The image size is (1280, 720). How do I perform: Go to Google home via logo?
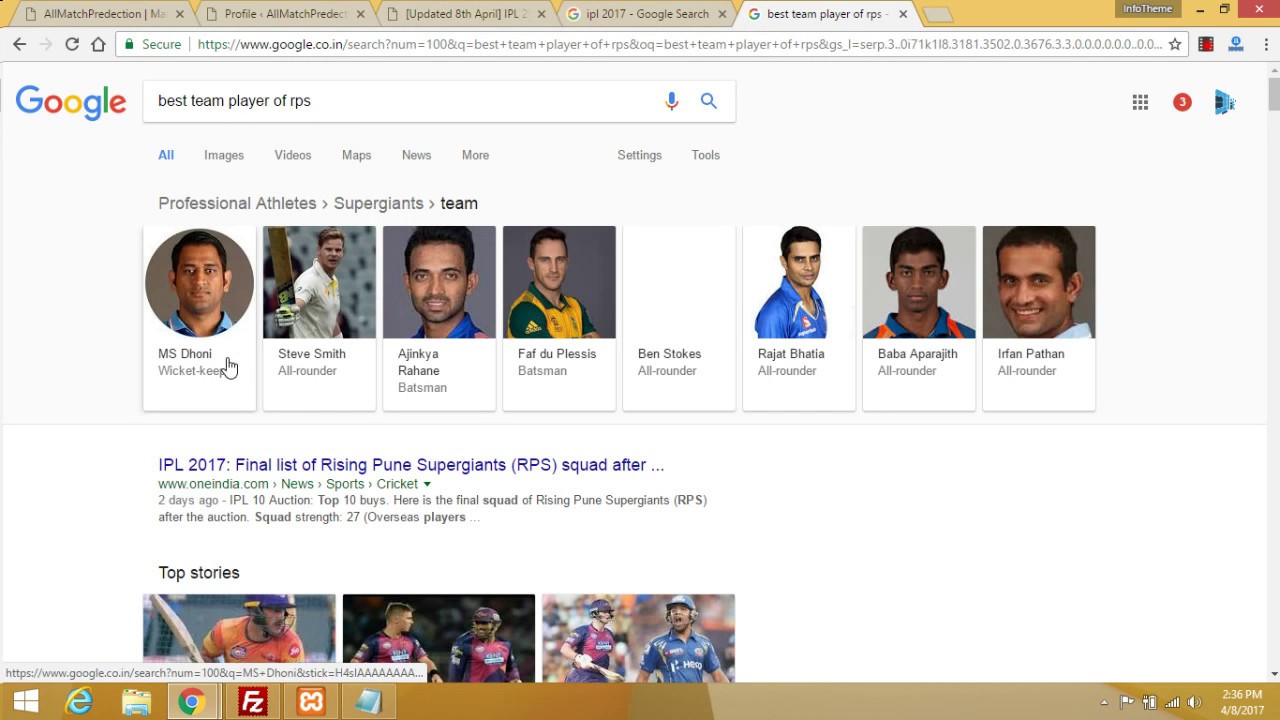tap(71, 102)
